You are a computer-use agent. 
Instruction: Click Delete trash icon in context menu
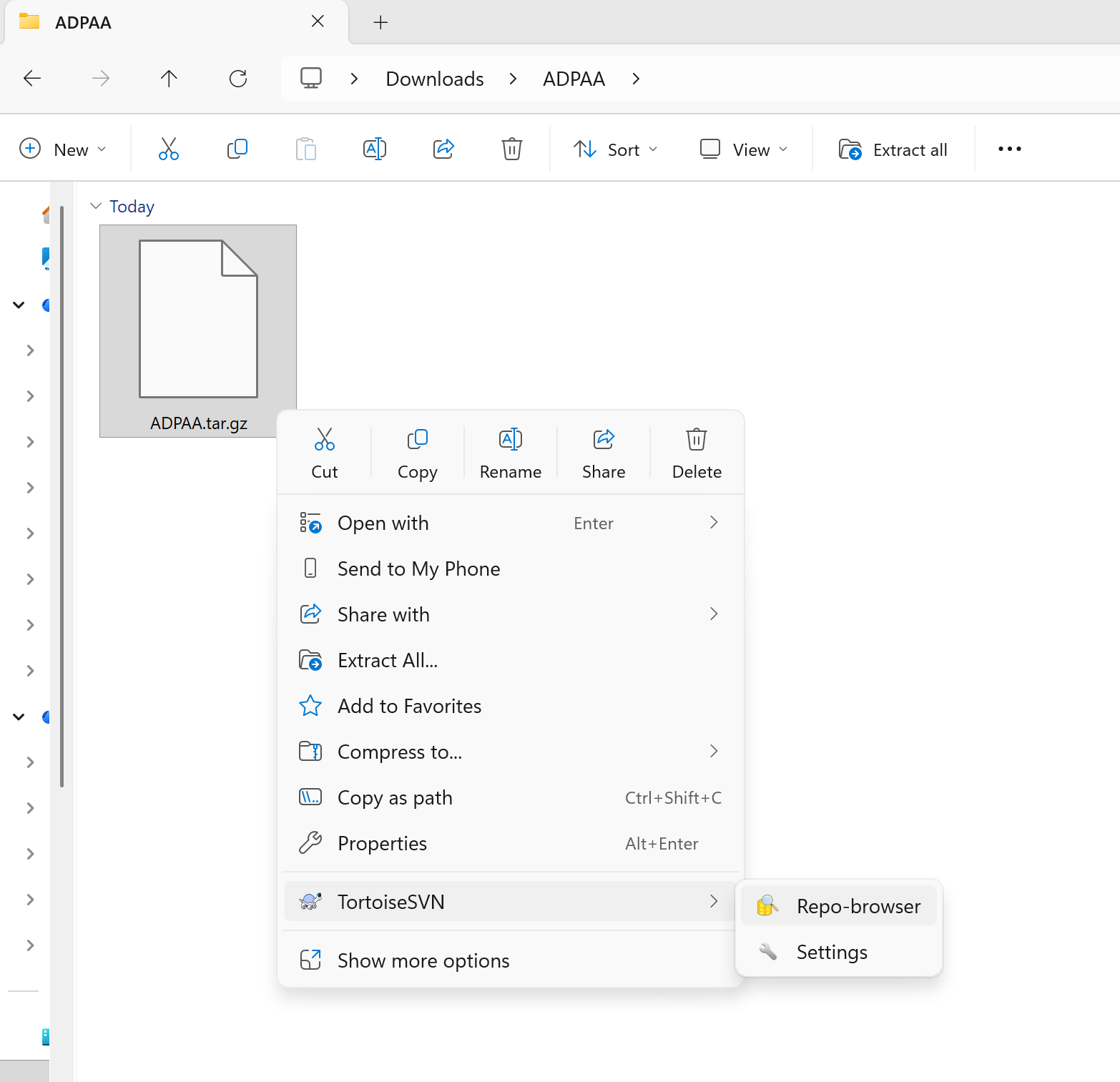click(x=696, y=440)
